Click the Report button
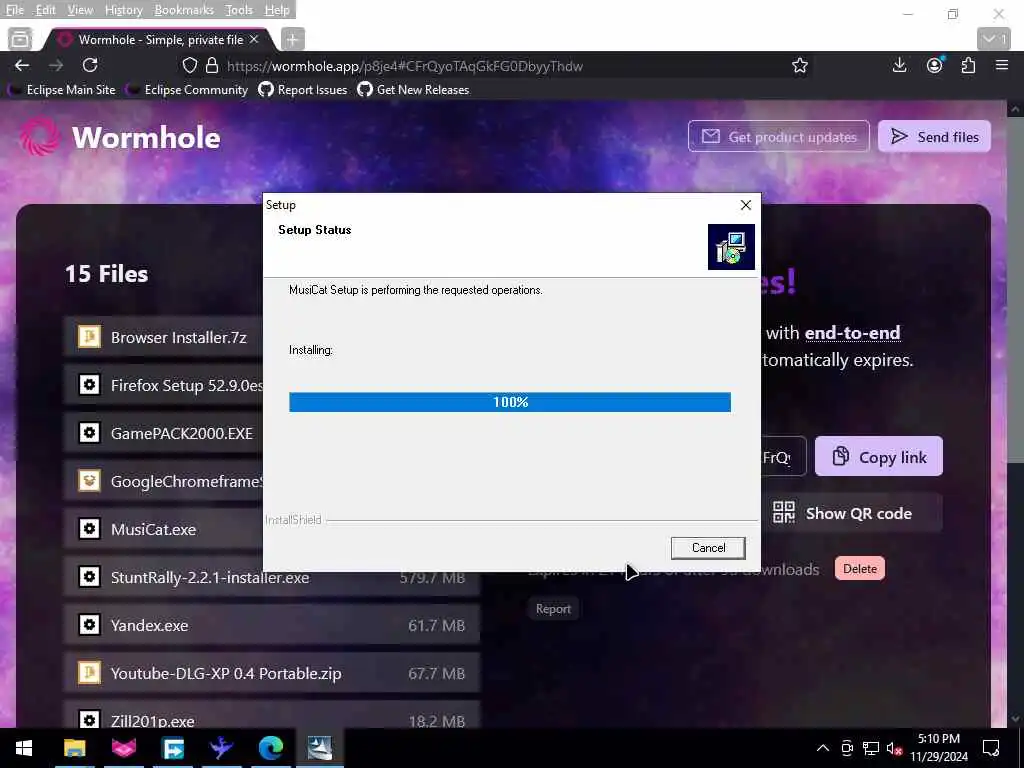 (x=553, y=609)
